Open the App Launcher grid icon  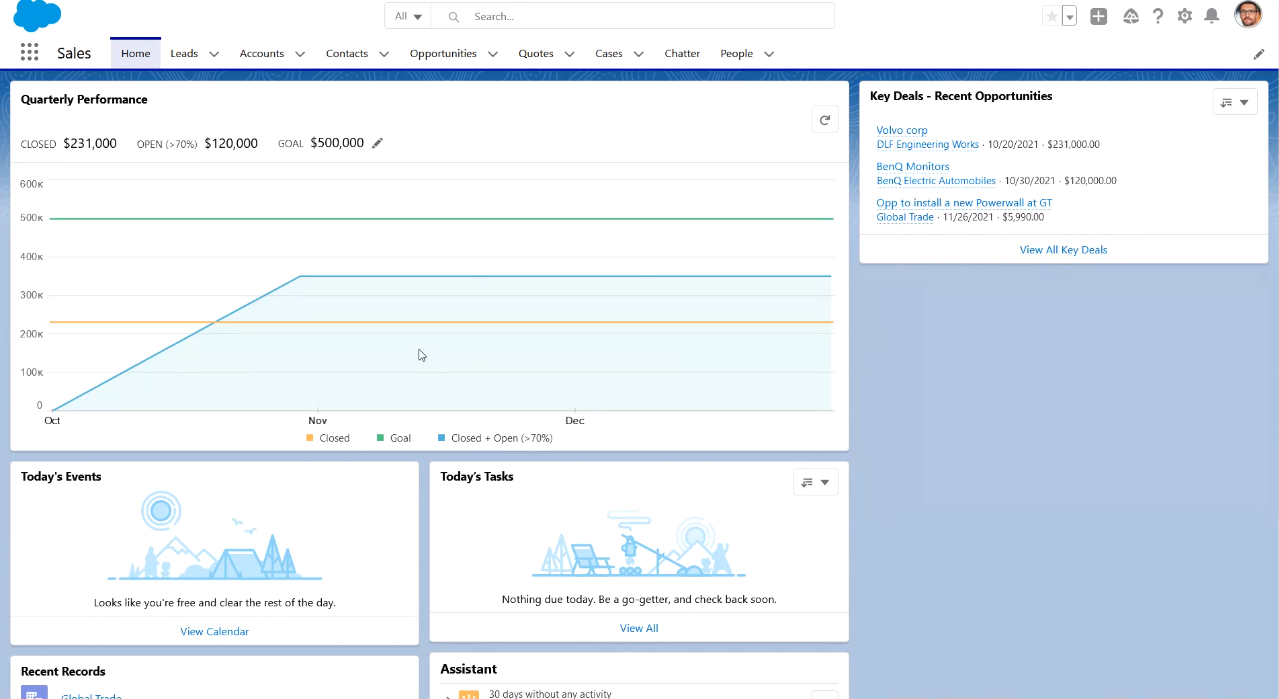pos(29,53)
